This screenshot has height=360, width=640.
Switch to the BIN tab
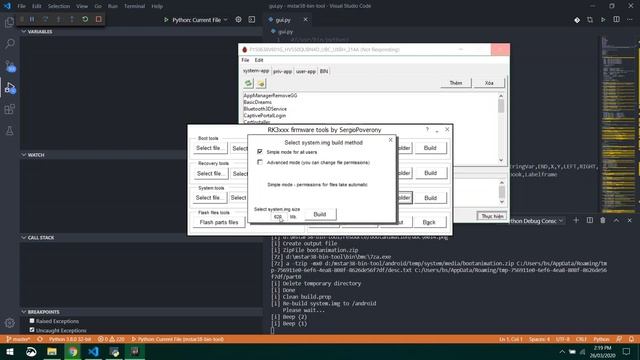coord(324,71)
